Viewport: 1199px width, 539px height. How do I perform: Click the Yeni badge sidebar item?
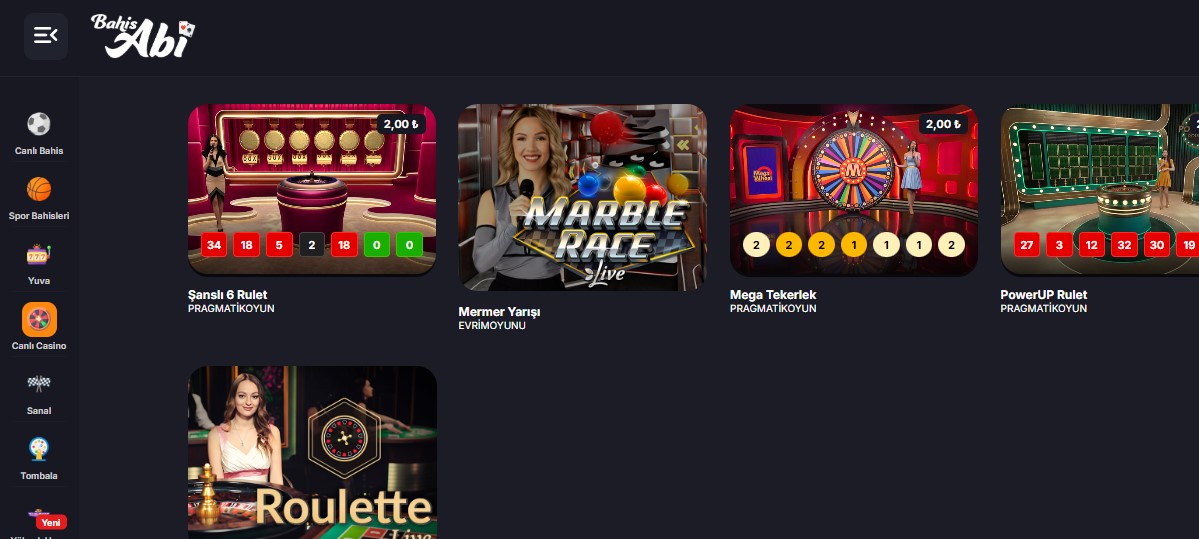pos(50,522)
